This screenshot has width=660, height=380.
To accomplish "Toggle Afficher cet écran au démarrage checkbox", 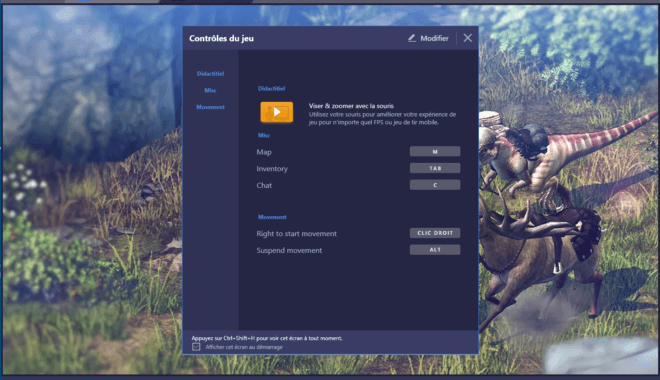I will coord(196,347).
